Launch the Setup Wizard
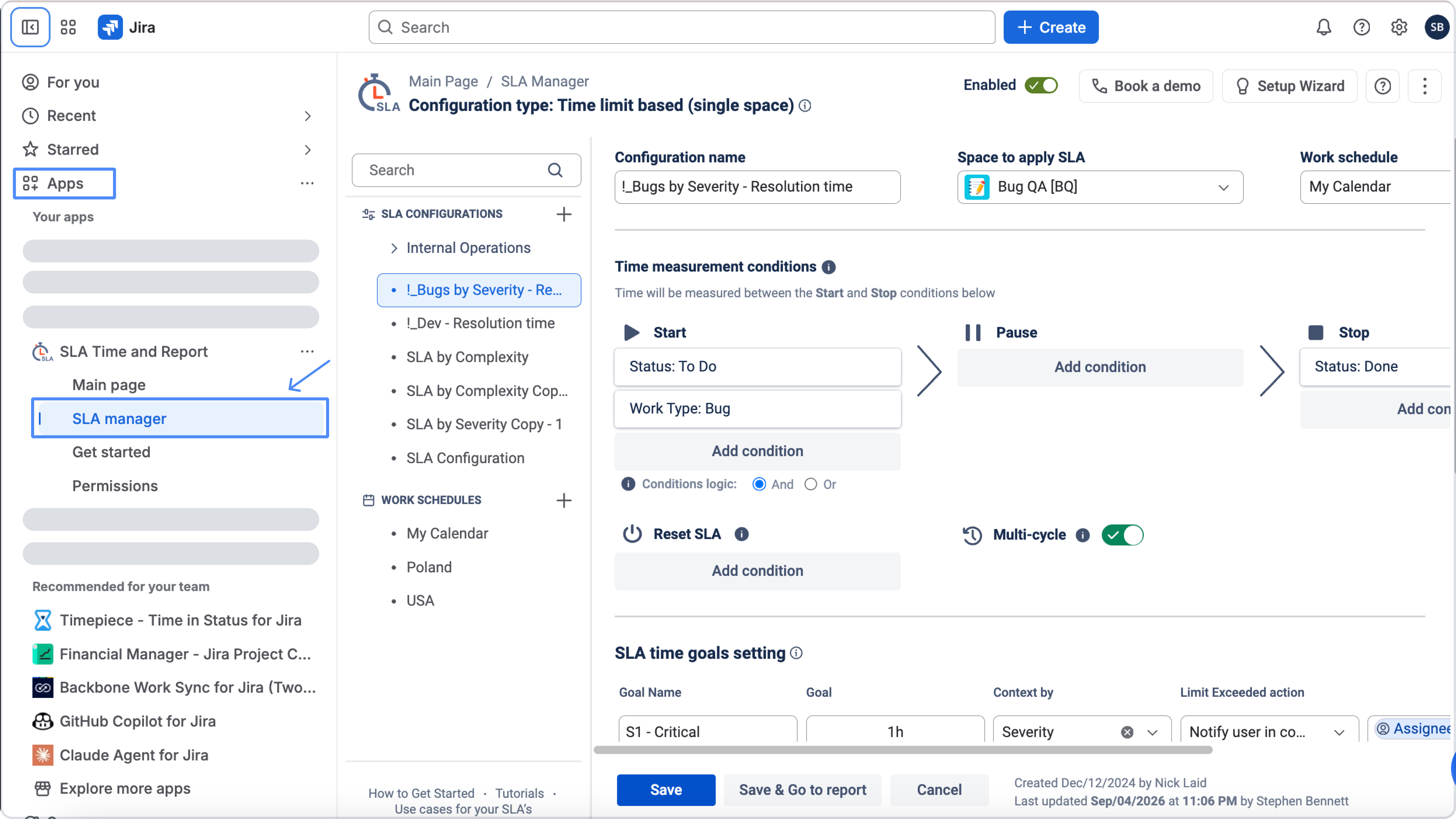 [x=1289, y=86]
